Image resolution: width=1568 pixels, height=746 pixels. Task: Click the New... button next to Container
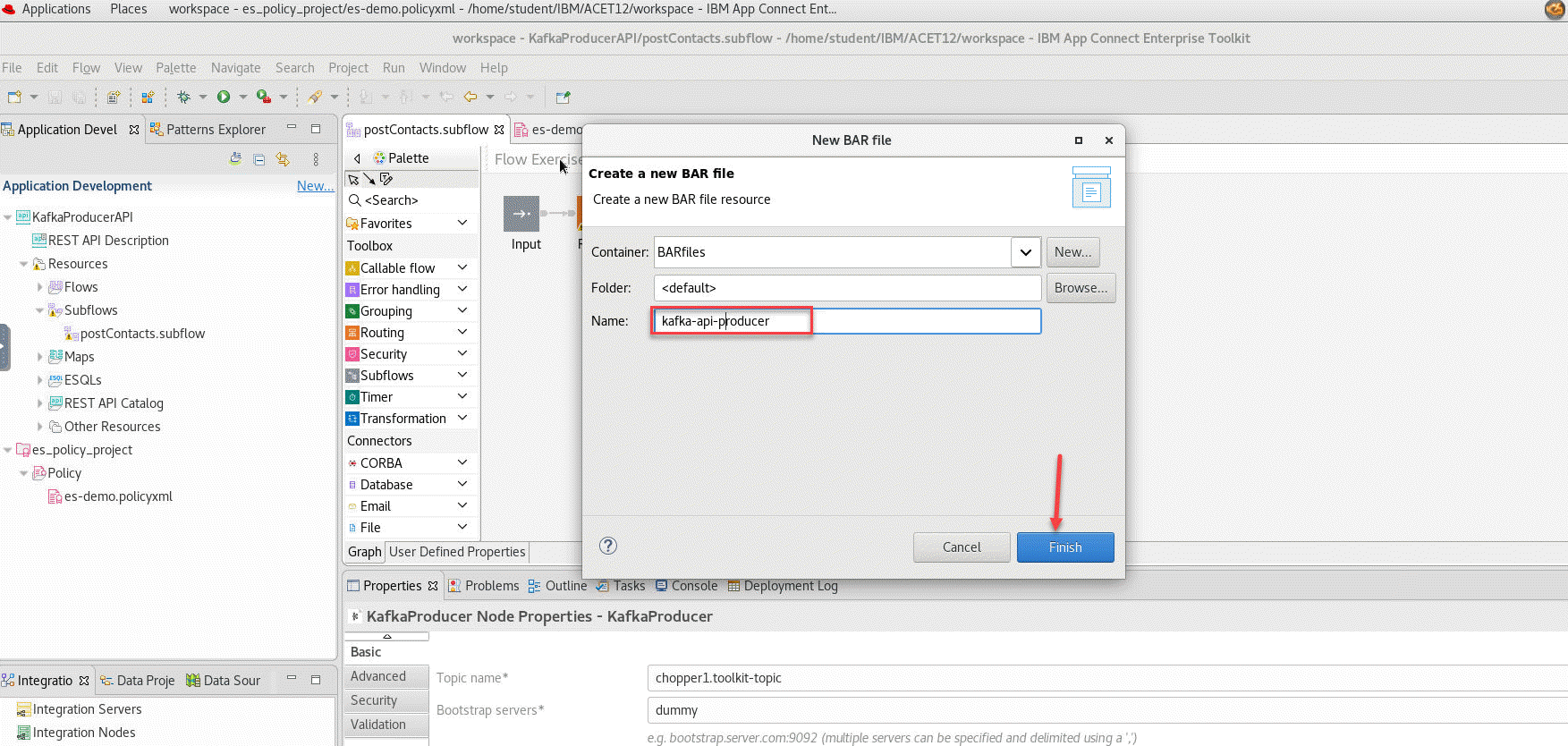(1072, 252)
